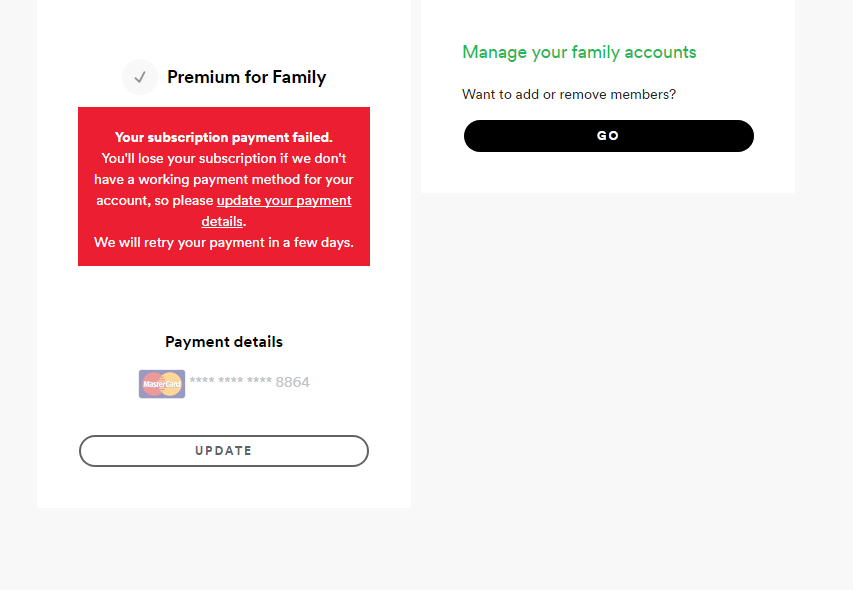
Task: Open the "update your payment details" link
Action: coord(284,200)
